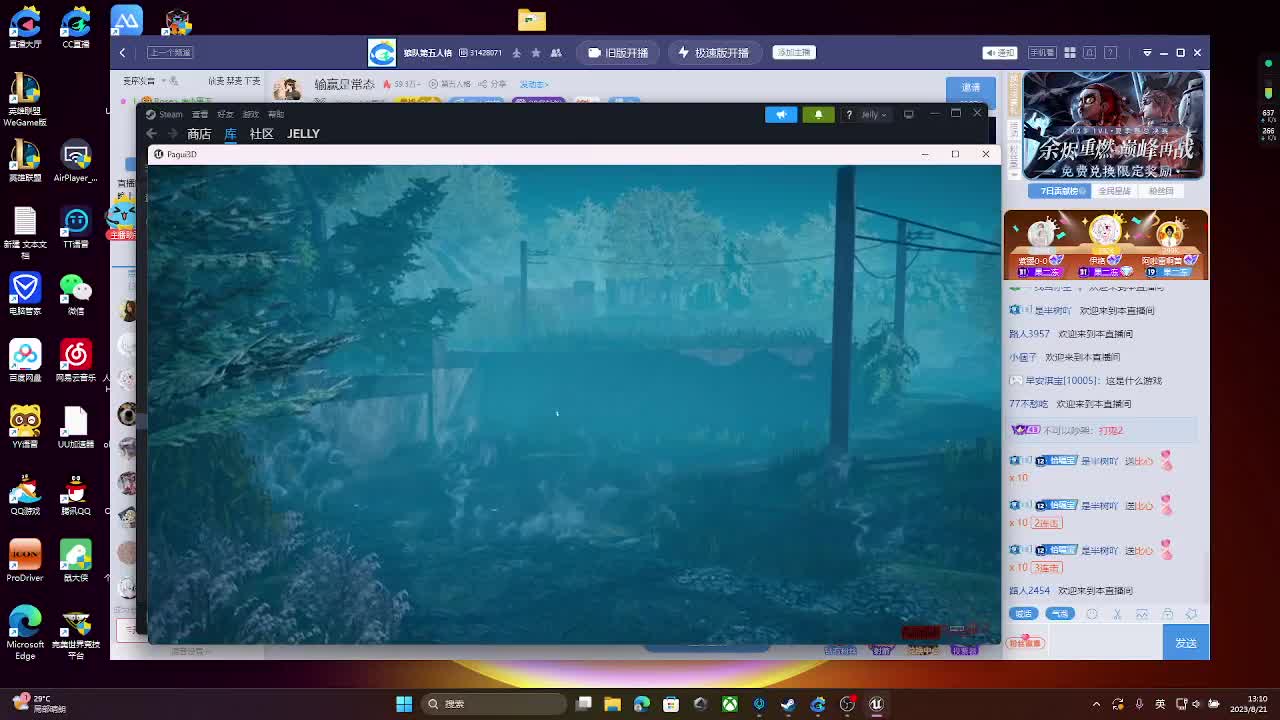Click the 上一个频道 button

169,52
